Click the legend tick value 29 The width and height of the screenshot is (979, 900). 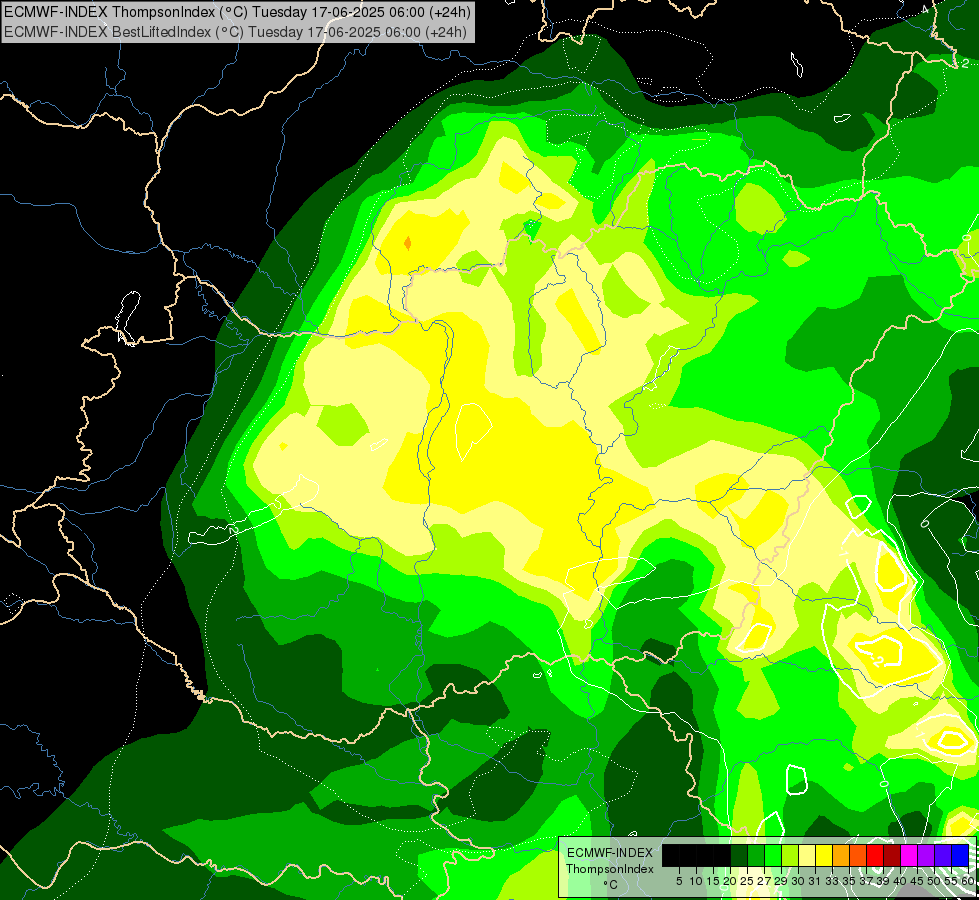pyautogui.click(x=780, y=881)
